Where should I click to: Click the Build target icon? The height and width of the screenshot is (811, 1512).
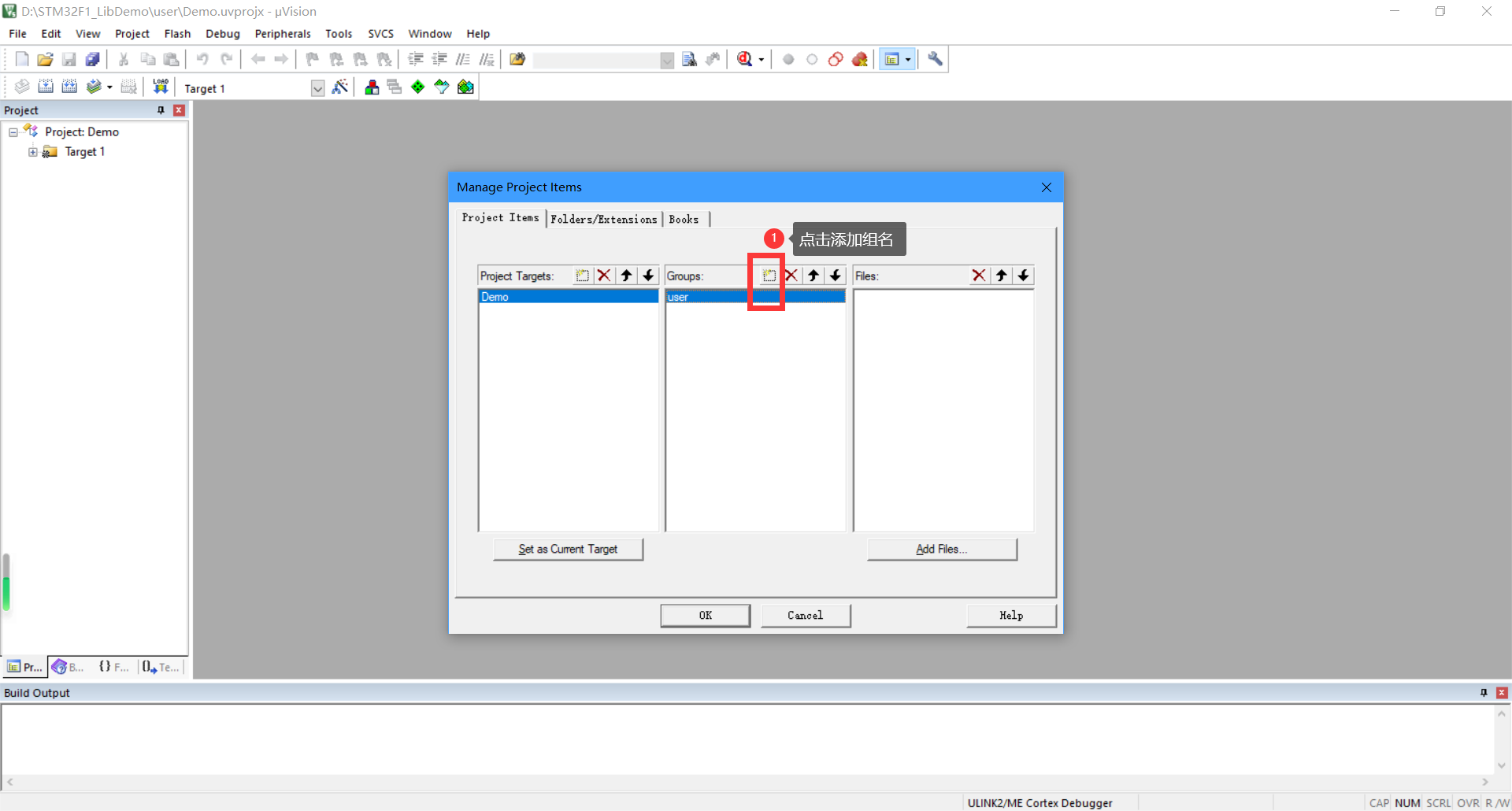[x=46, y=87]
